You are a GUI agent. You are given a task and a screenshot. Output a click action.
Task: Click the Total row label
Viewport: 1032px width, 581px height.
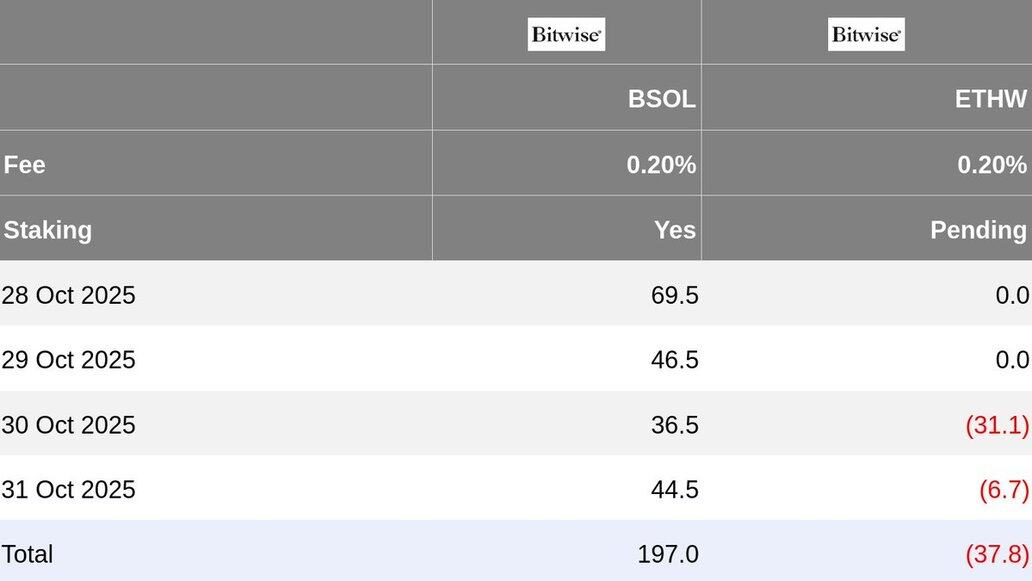click(x=27, y=554)
